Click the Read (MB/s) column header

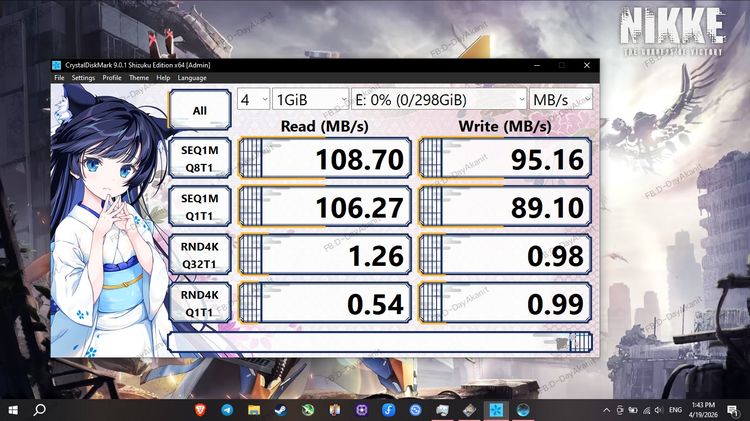(x=324, y=126)
